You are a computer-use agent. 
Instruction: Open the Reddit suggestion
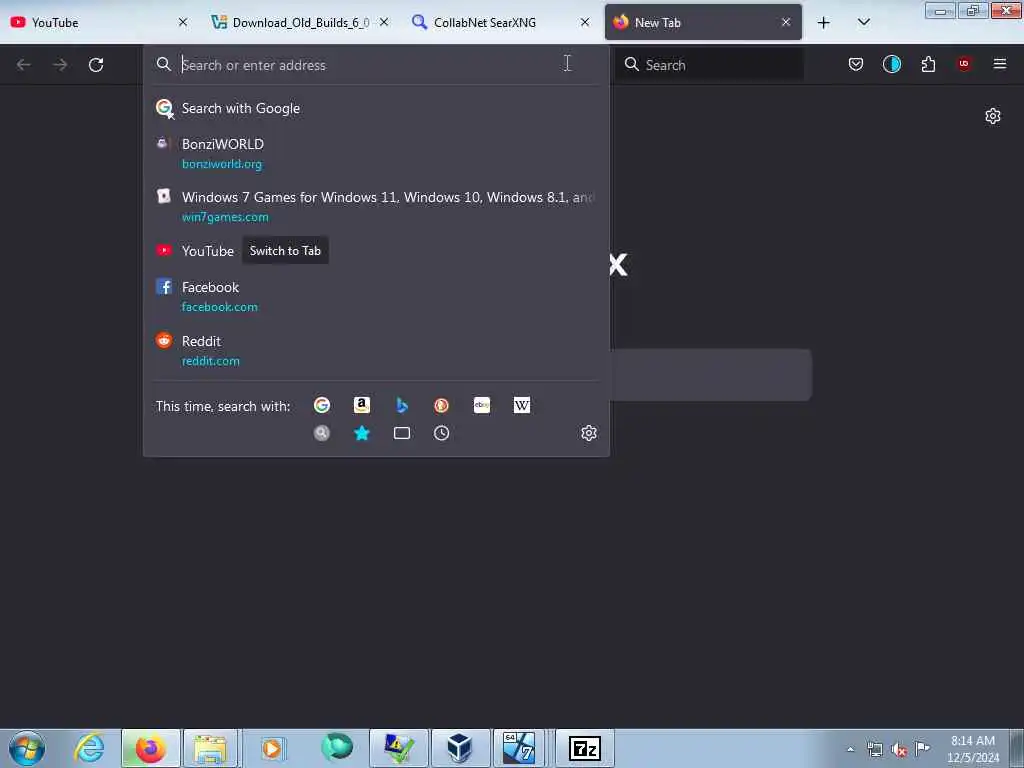pos(376,351)
